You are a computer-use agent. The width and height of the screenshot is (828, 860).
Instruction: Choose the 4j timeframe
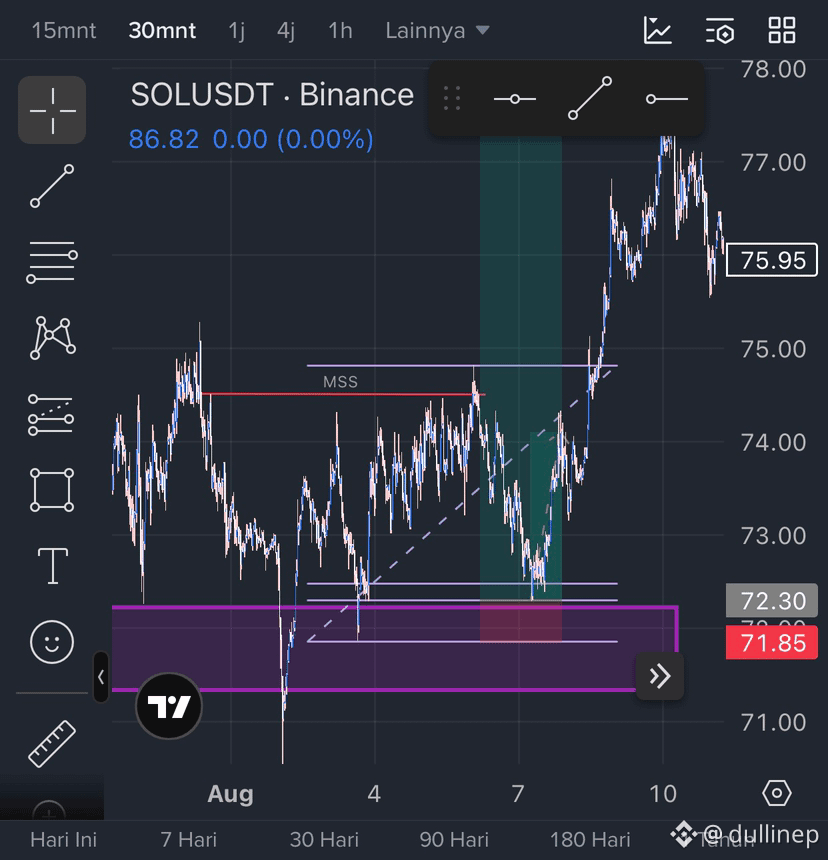pos(286,30)
